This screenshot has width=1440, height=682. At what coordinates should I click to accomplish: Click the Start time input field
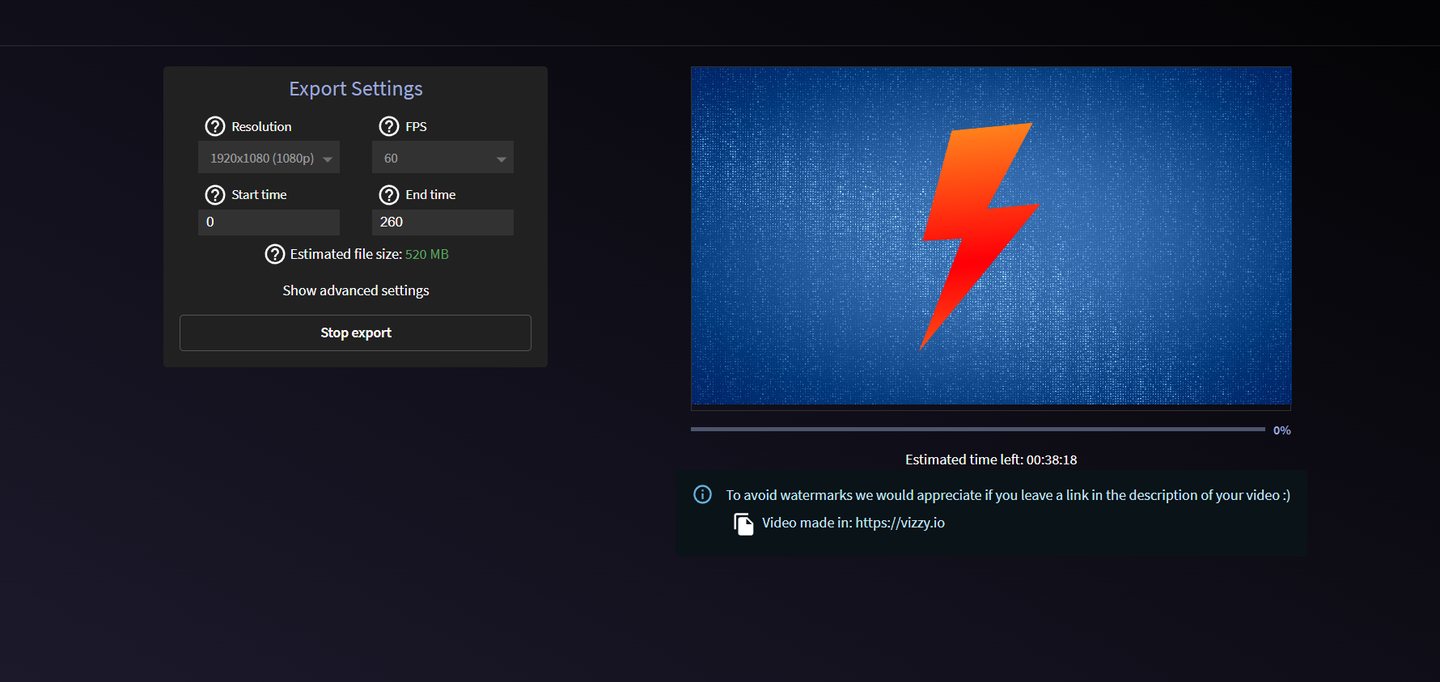(269, 222)
